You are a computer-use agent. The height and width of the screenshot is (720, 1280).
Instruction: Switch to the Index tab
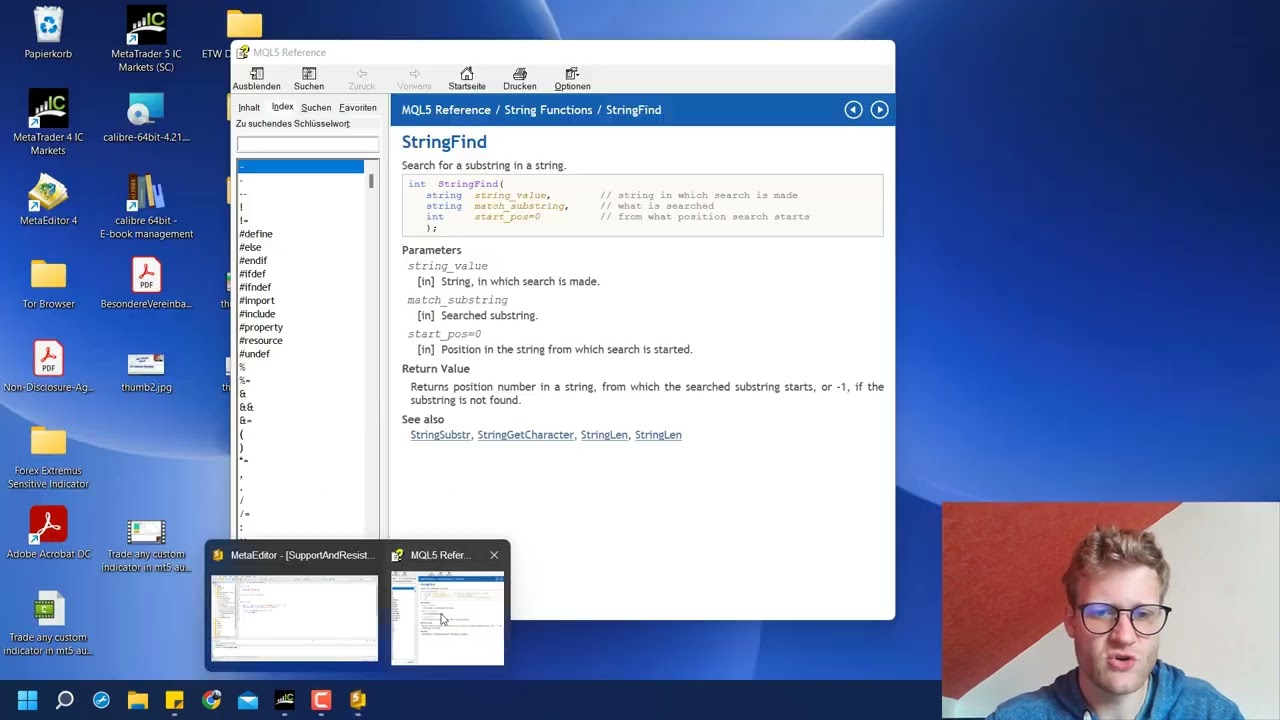pos(283,107)
